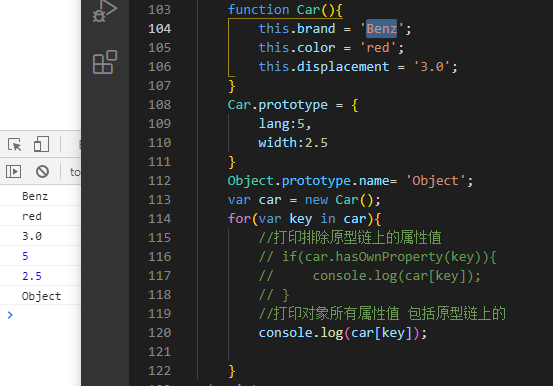Image resolution: width=553 pixels, height=386 pixels.
Task: Click the Chinese comment on line 119
Action: (382, 314)
